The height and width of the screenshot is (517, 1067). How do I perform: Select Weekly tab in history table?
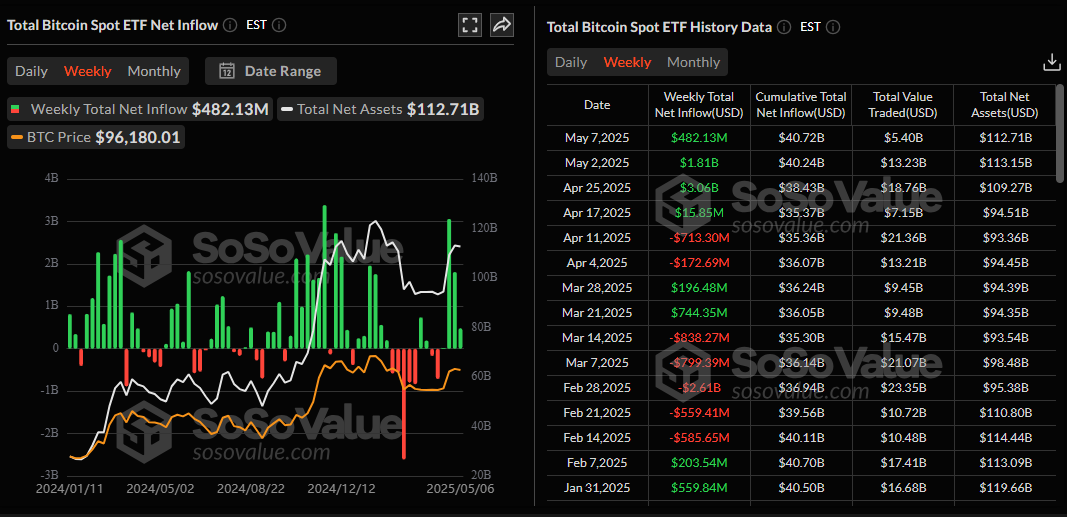coord(627,62)
